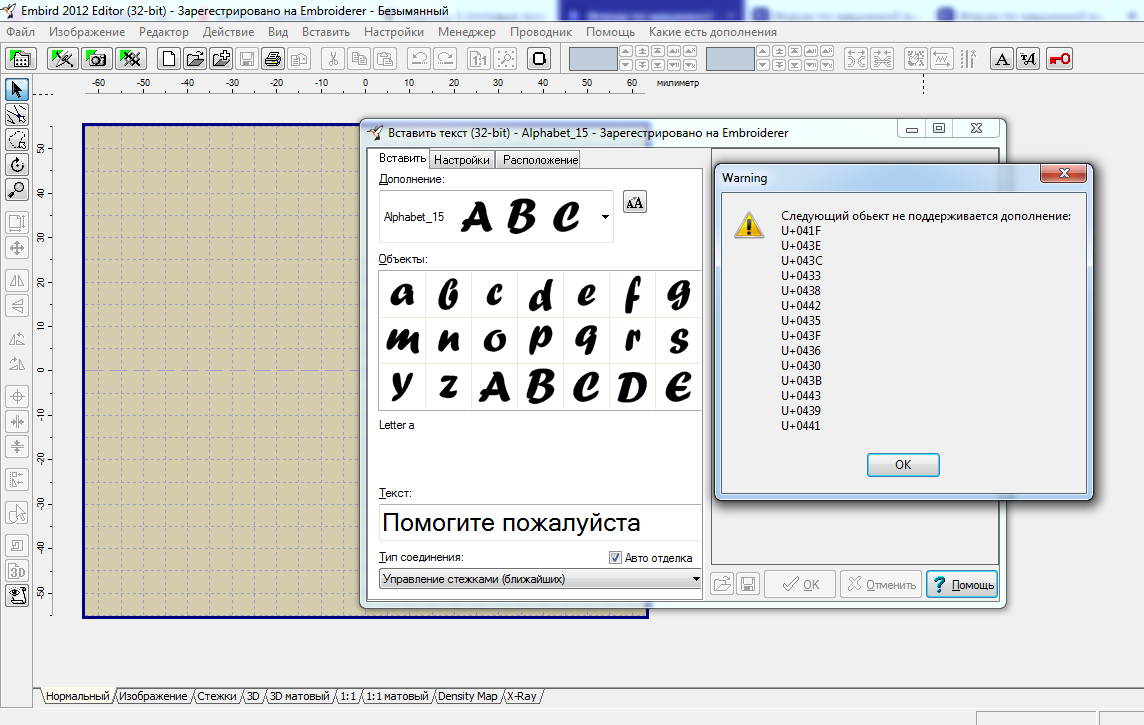Switch to the 'Расположение' tab
Image resolution: width=1144 pixels, height=725 pixels.
[540, 160]
